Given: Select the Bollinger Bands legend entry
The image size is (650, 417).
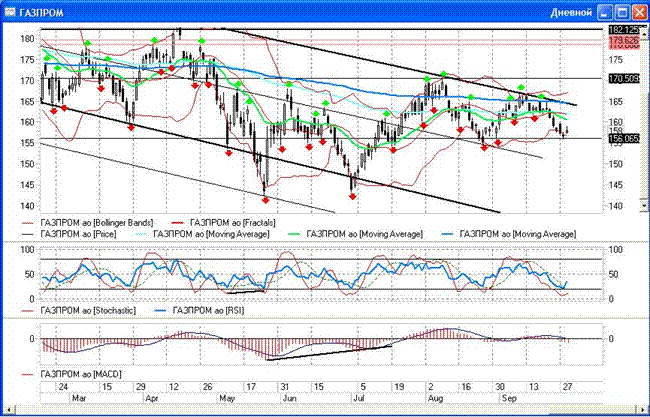Looking at the screenshot, I should [x=88, y=223].
